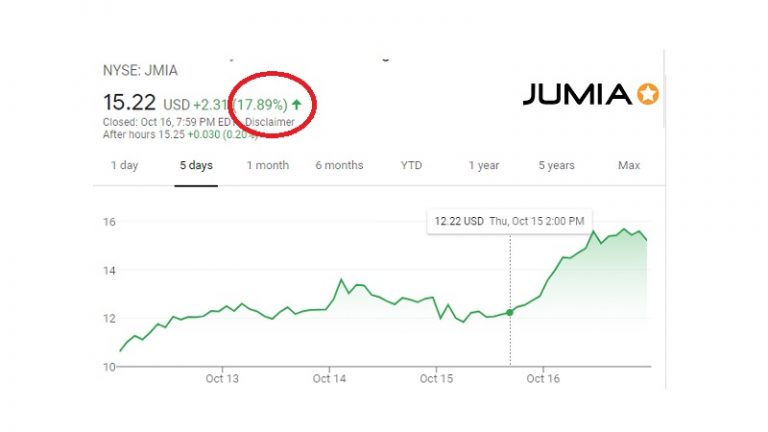Select the 5 days range tab
768x432 pixels.
tap(196, 166)
